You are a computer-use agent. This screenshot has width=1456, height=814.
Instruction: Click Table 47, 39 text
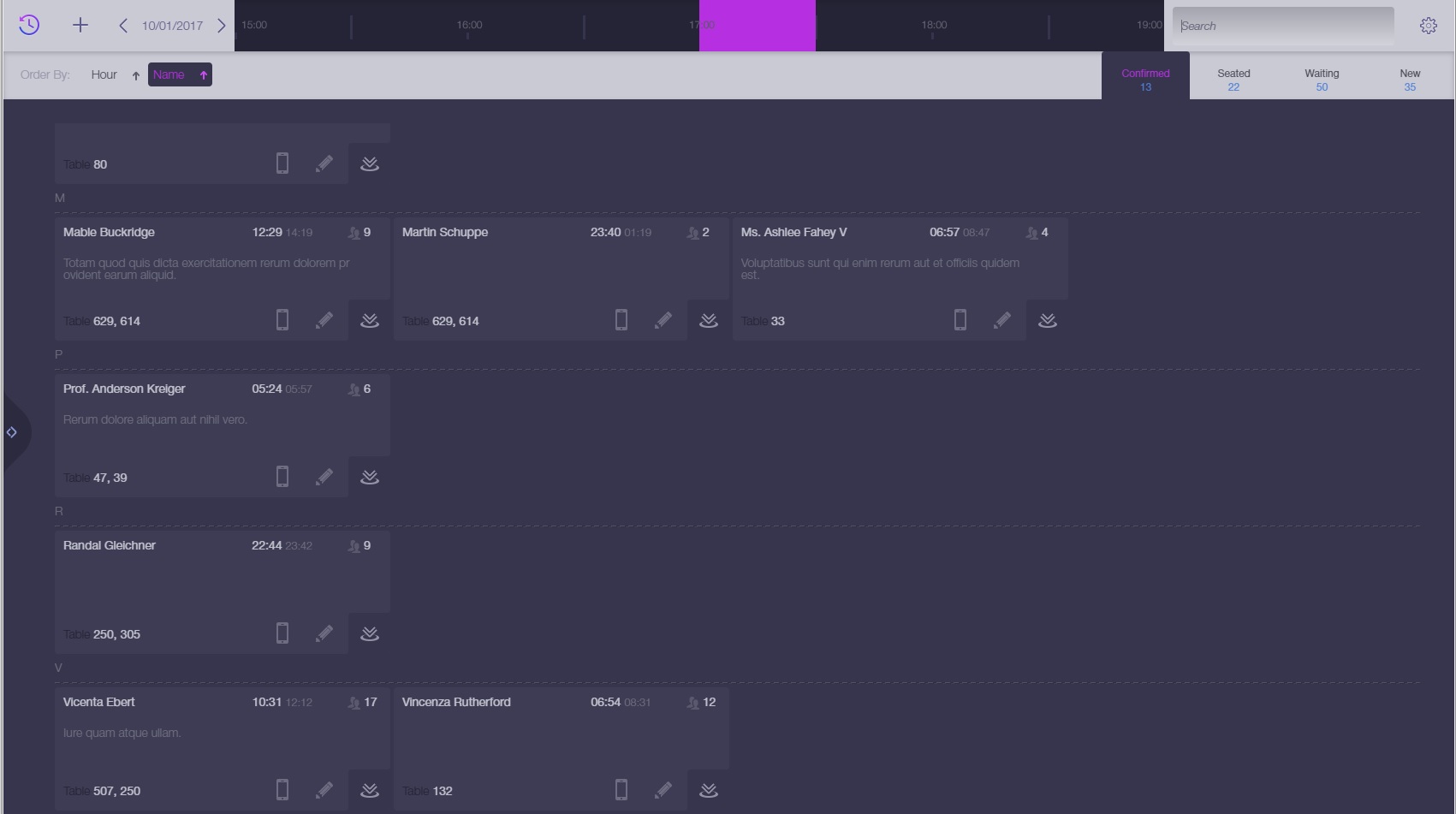pyautogui.click(x=95, y=478)
